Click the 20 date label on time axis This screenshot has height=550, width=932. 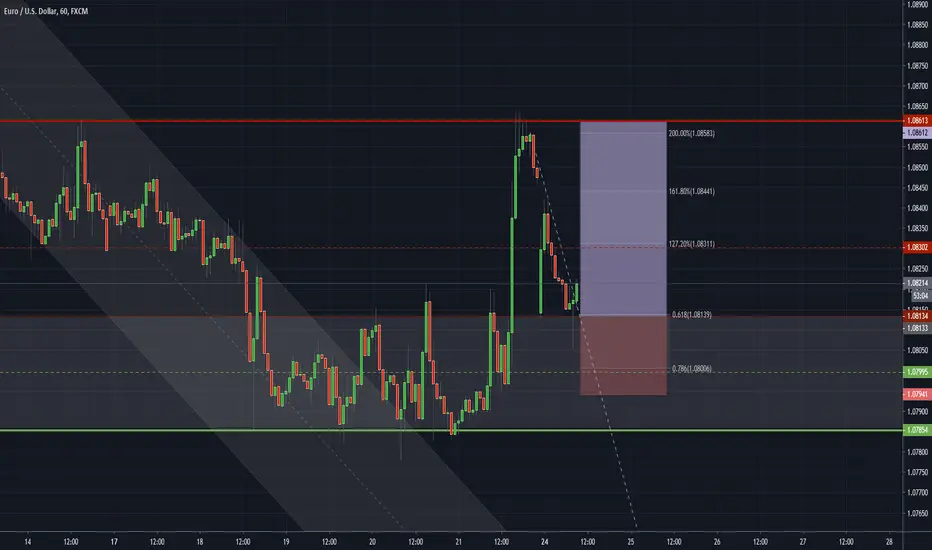(372, 542)
